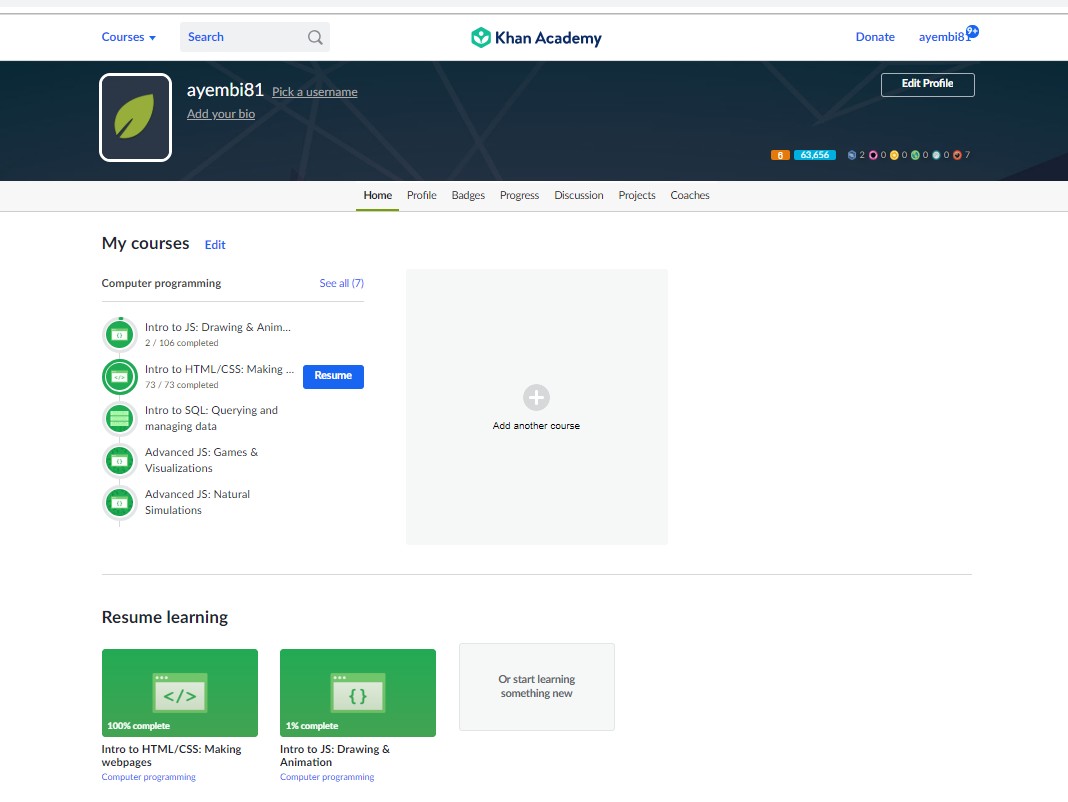This screenshot has width=1068, height=802.
Task: Click the Computer programming section heading
Action: click(x=161, y=283)
